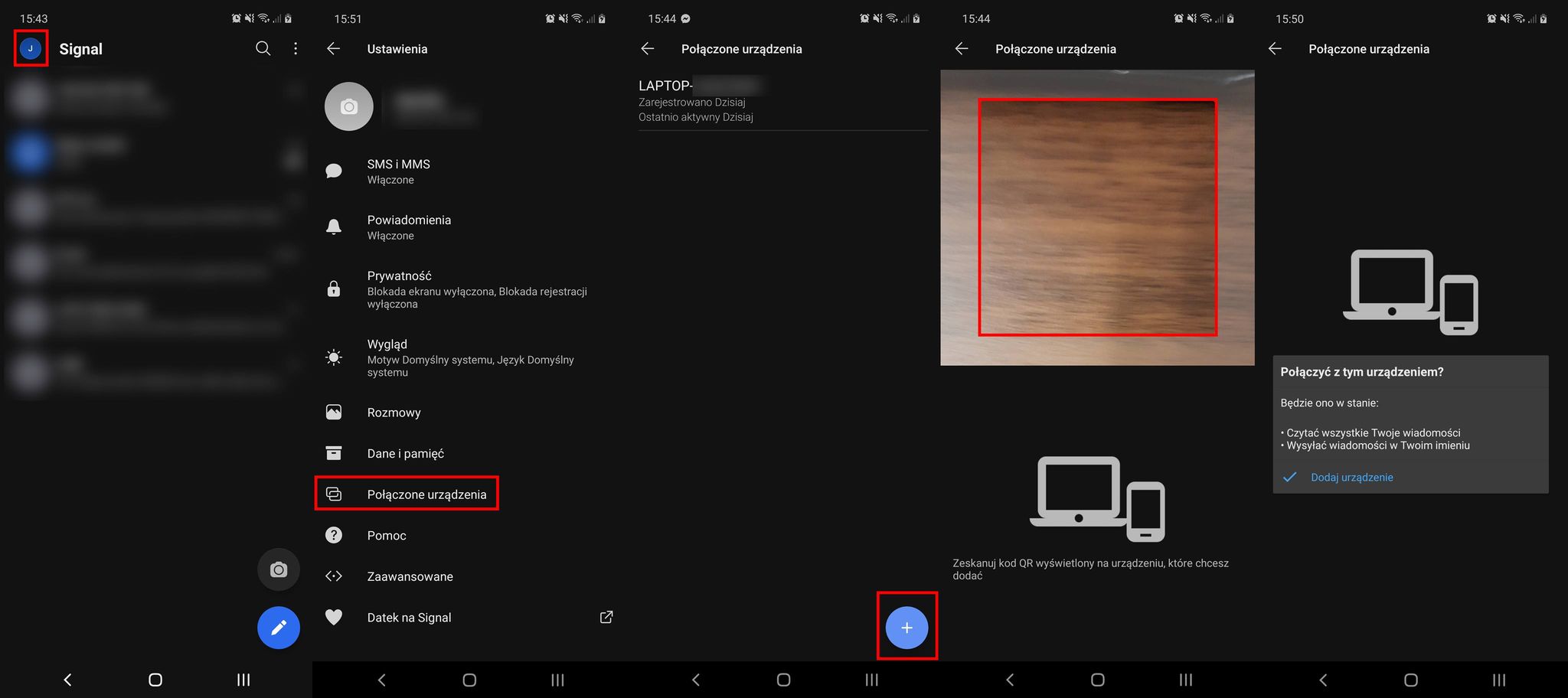Tap the QR camera viewfinder preview
1568x698 pixels.
coord(1097,217)
